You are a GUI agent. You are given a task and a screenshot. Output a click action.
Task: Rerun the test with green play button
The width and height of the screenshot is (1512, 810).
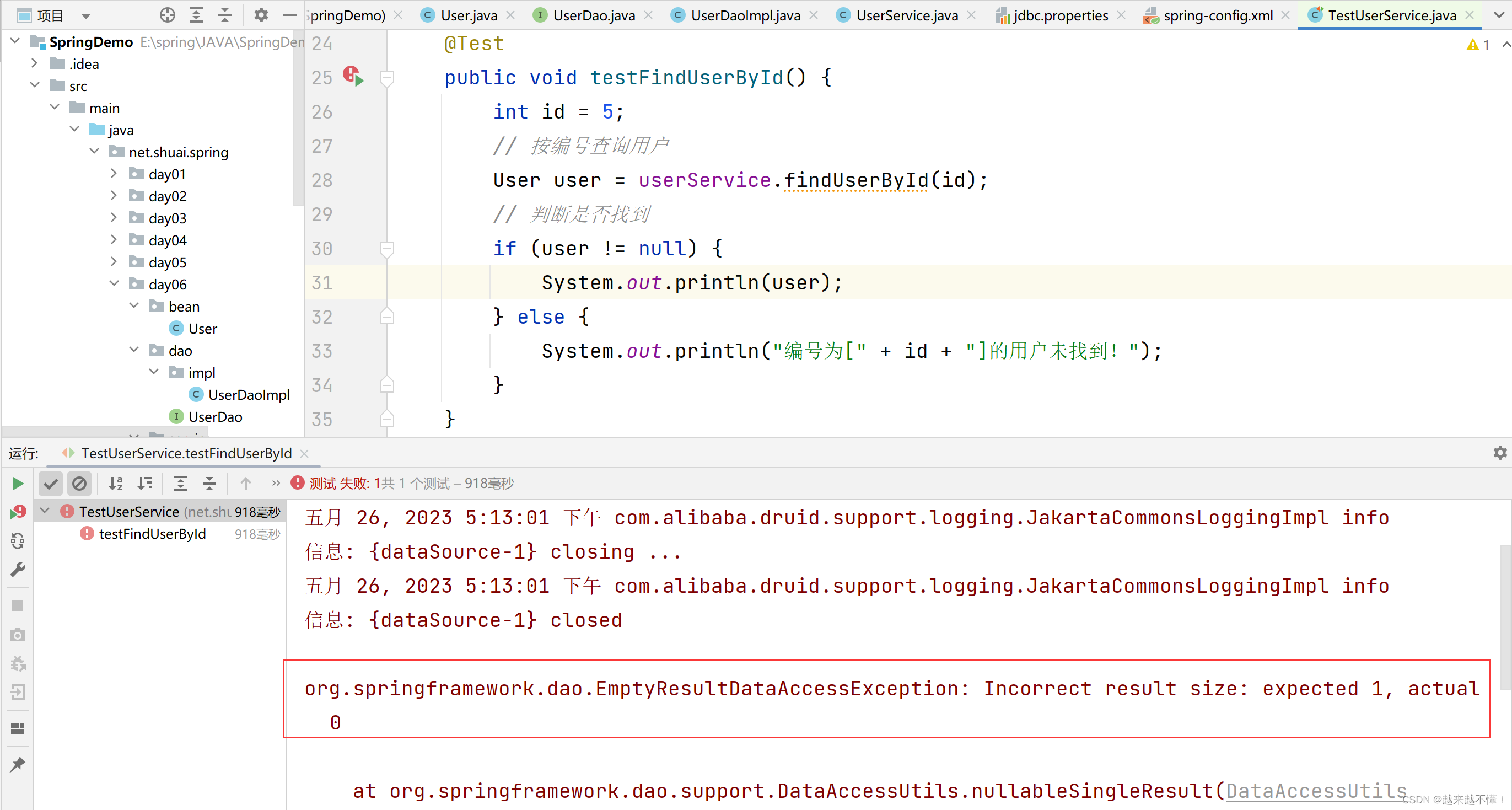18,484
